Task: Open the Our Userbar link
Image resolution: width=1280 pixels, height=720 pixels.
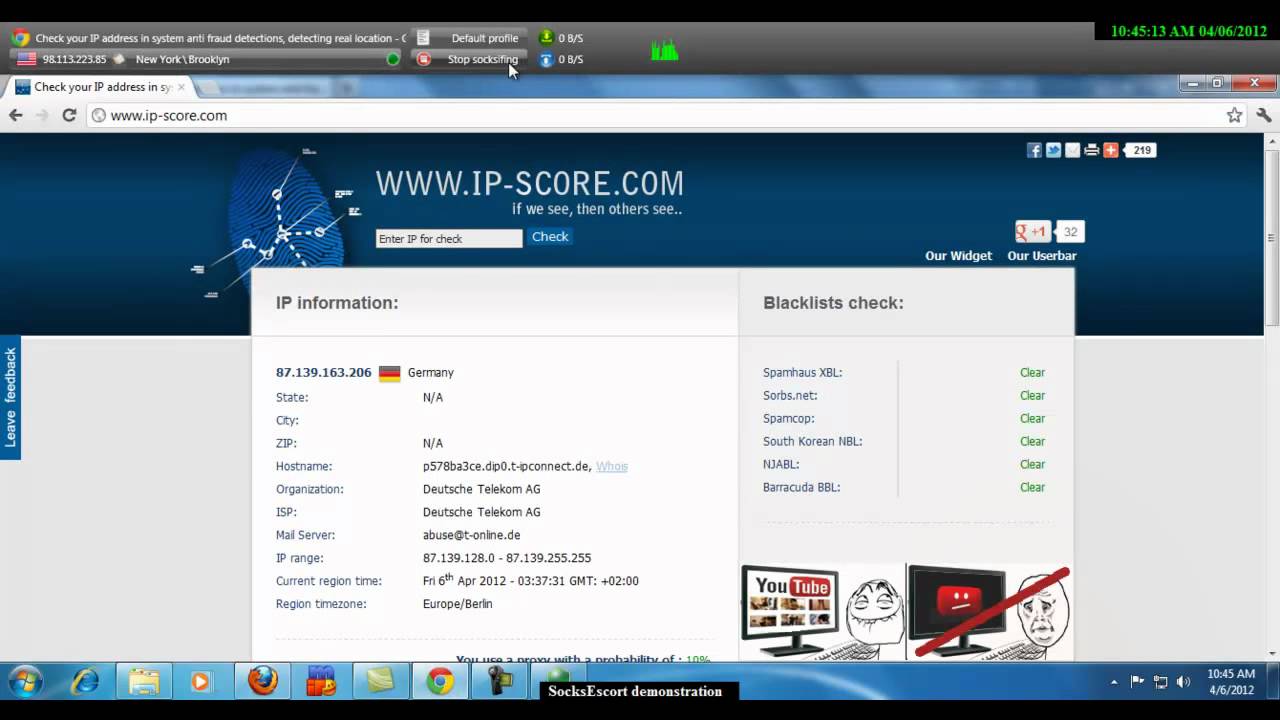Action: coord(1042,256)
